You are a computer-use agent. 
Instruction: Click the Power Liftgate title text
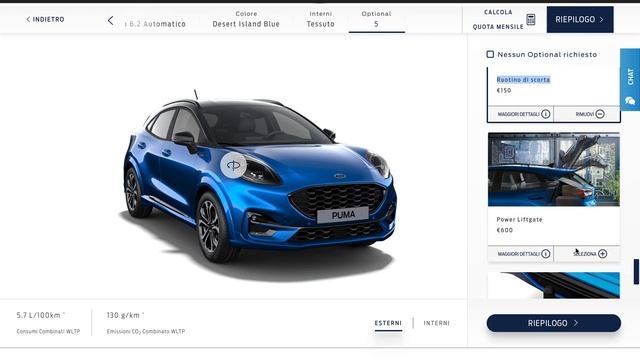(519, 220)
